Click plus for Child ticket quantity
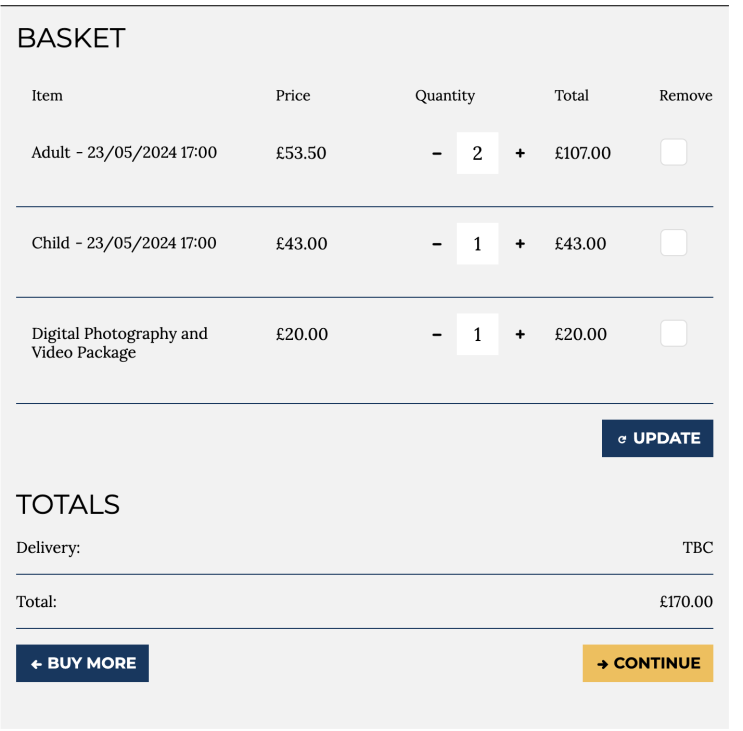The image size is (743, 731). coord(520,244)
